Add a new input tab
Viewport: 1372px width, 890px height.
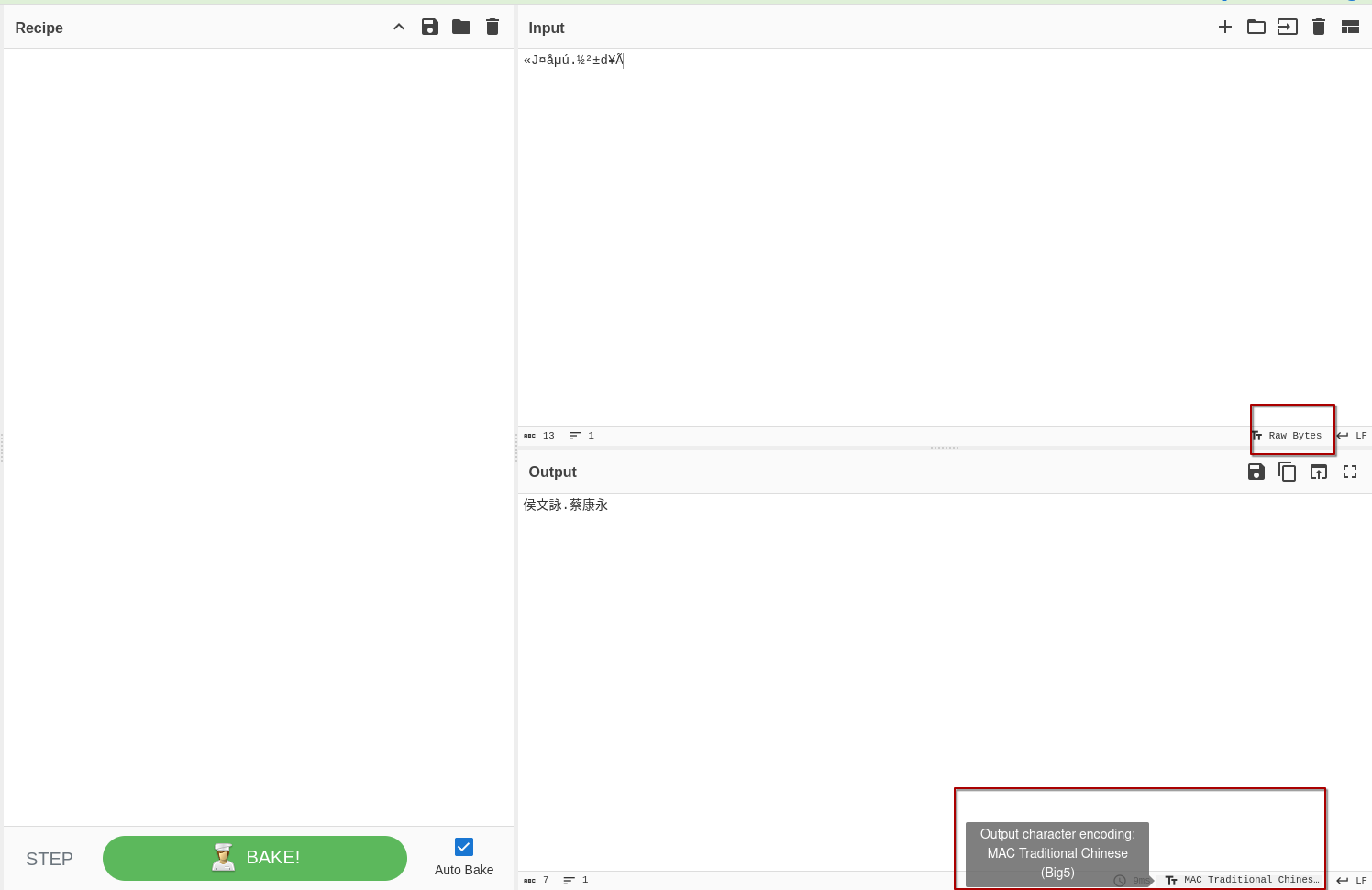(1224, 28)
